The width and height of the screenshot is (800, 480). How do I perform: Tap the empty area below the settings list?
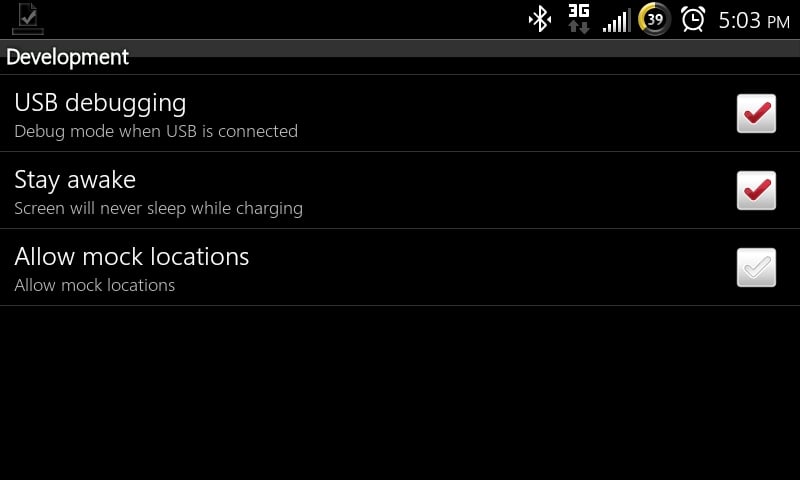(x=400, y=393)
